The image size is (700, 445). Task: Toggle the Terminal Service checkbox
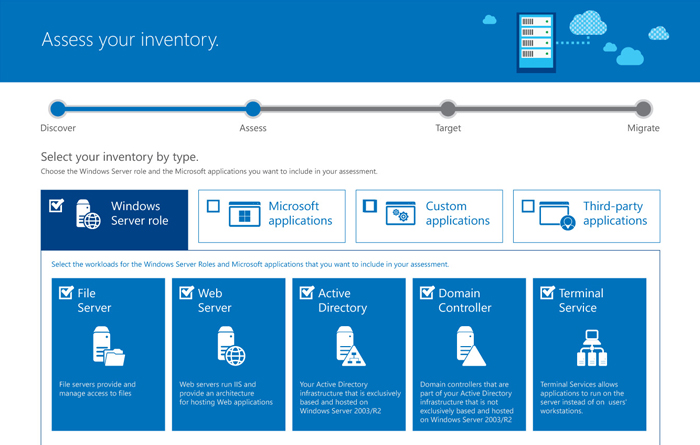tap(547, 293)
